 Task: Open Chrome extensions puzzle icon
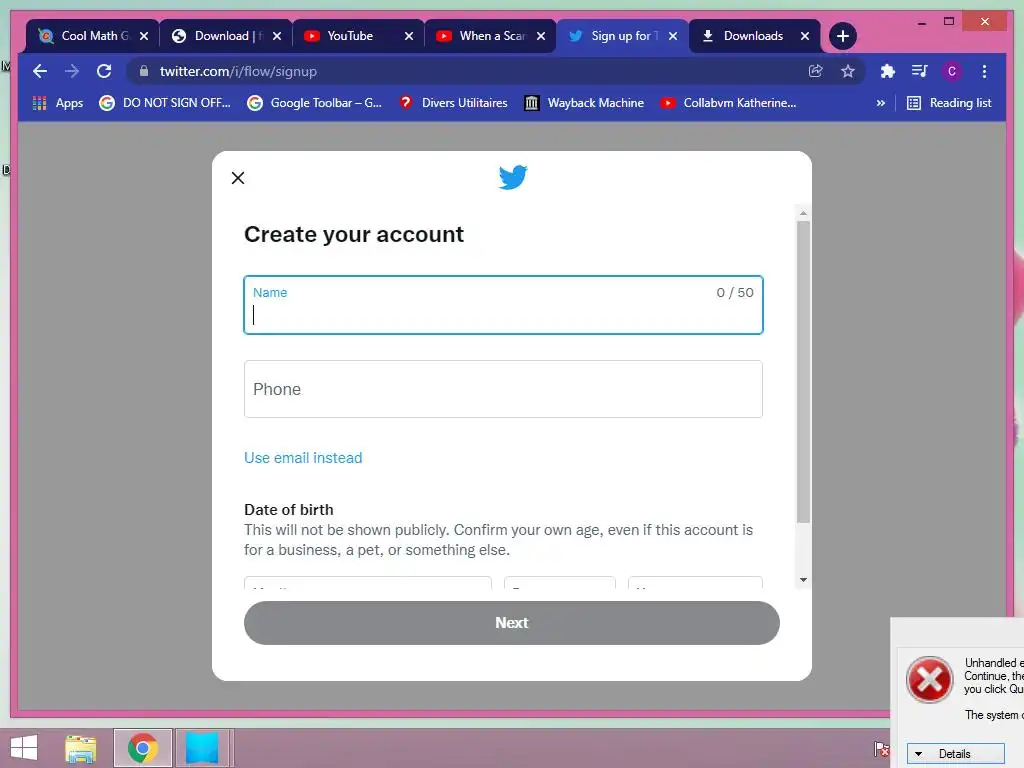point(888,71)
